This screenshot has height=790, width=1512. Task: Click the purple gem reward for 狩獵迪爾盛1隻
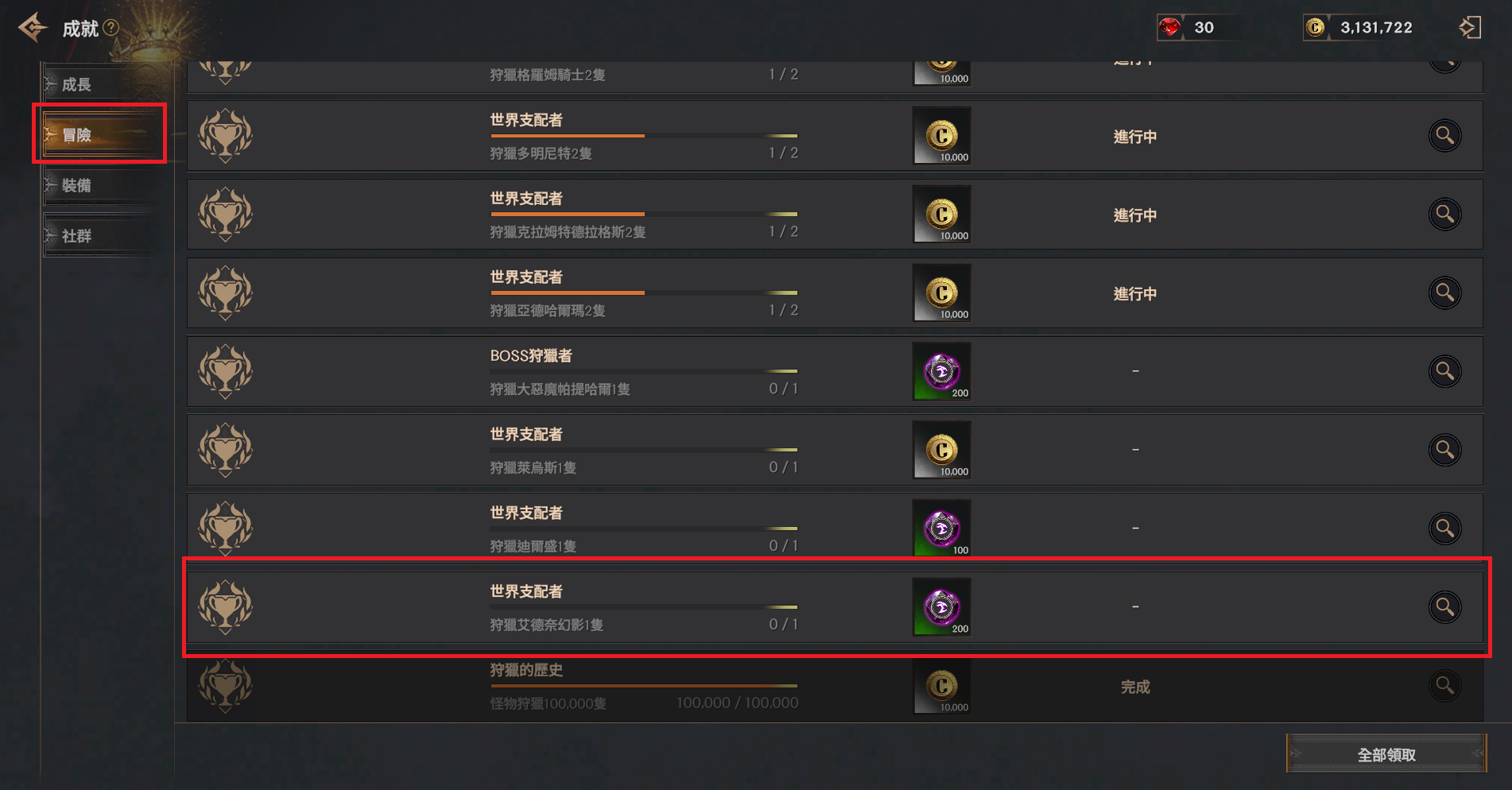942,529
